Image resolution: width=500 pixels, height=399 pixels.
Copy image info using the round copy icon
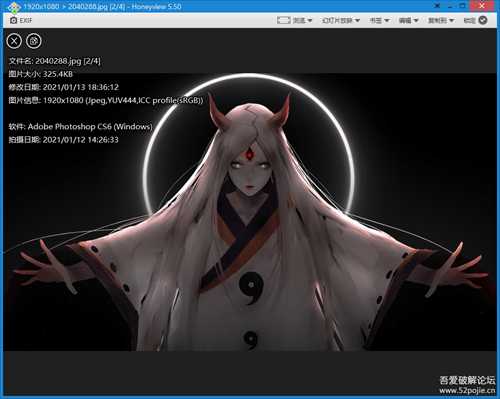pos(34,41)
